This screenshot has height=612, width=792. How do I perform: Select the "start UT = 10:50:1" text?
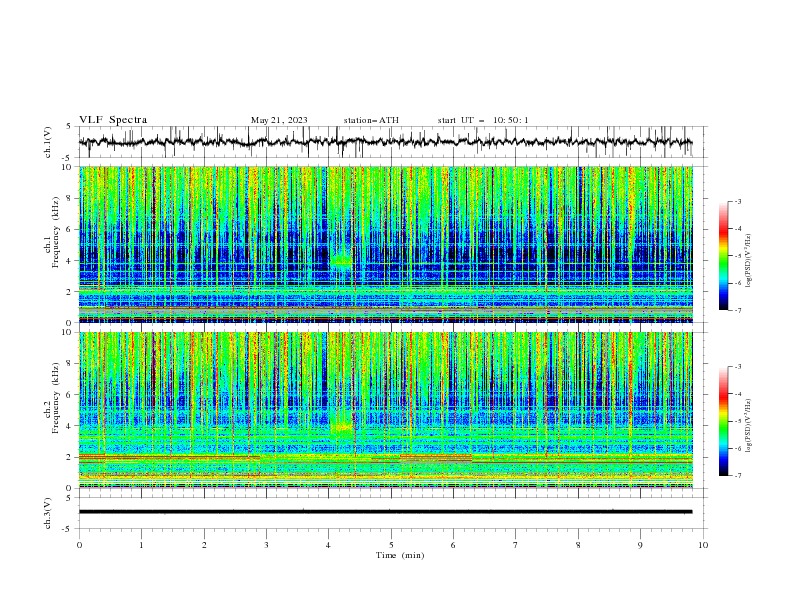(483, 120)
